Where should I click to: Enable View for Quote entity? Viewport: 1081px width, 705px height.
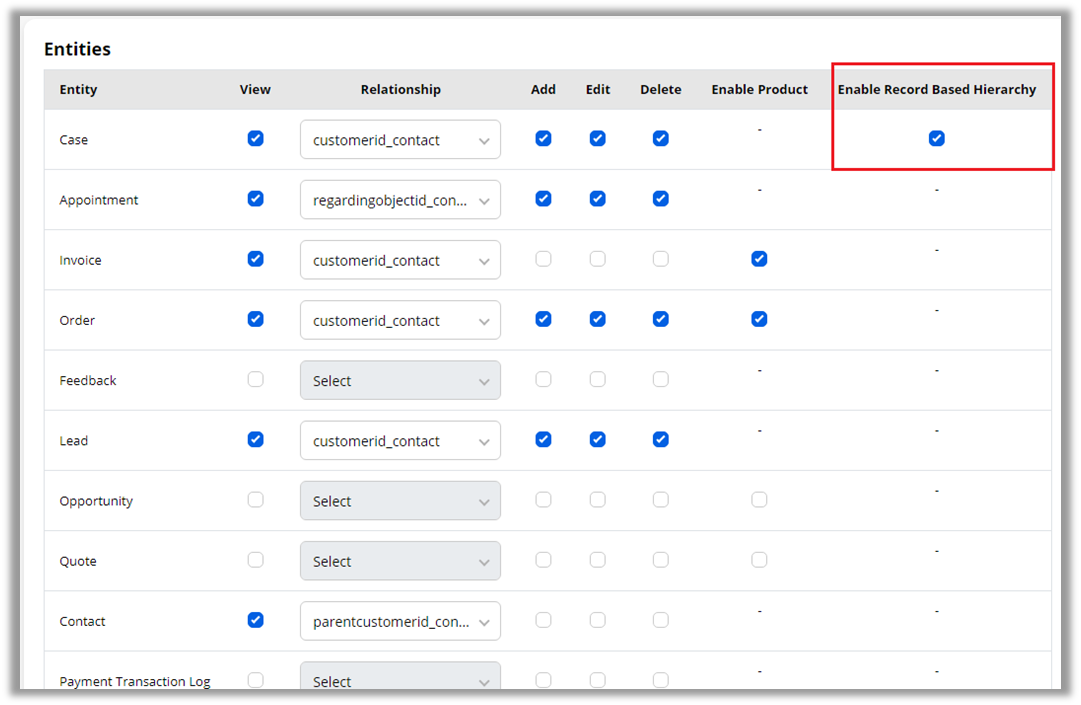(255, 560)
